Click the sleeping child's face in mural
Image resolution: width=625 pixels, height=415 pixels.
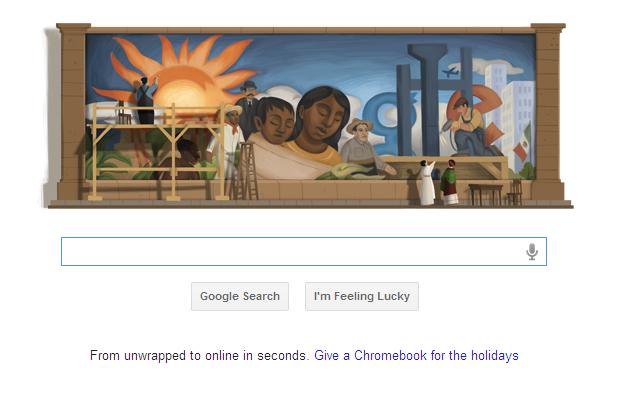pos(275,120)
